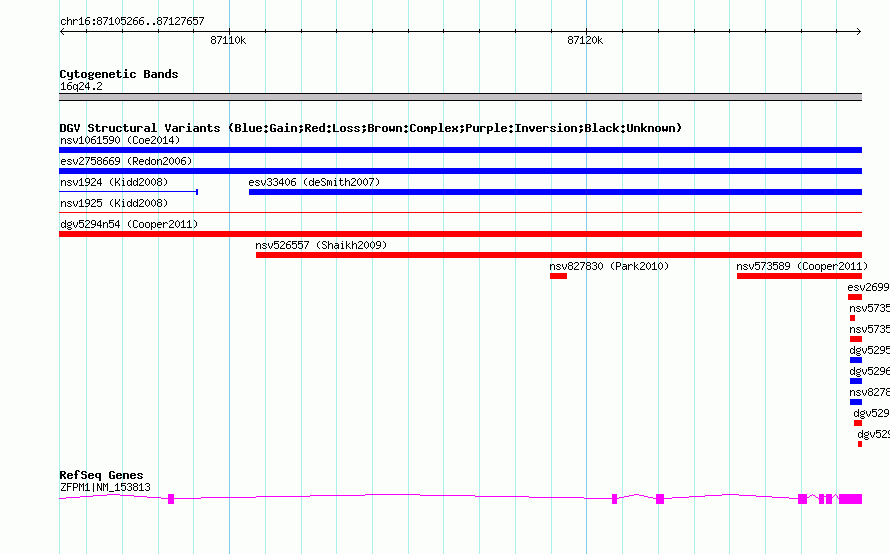Select the gray 16q24.2 cytogenetic band bar
Viewport: 890px width, 554px height.
pos(460,97)
